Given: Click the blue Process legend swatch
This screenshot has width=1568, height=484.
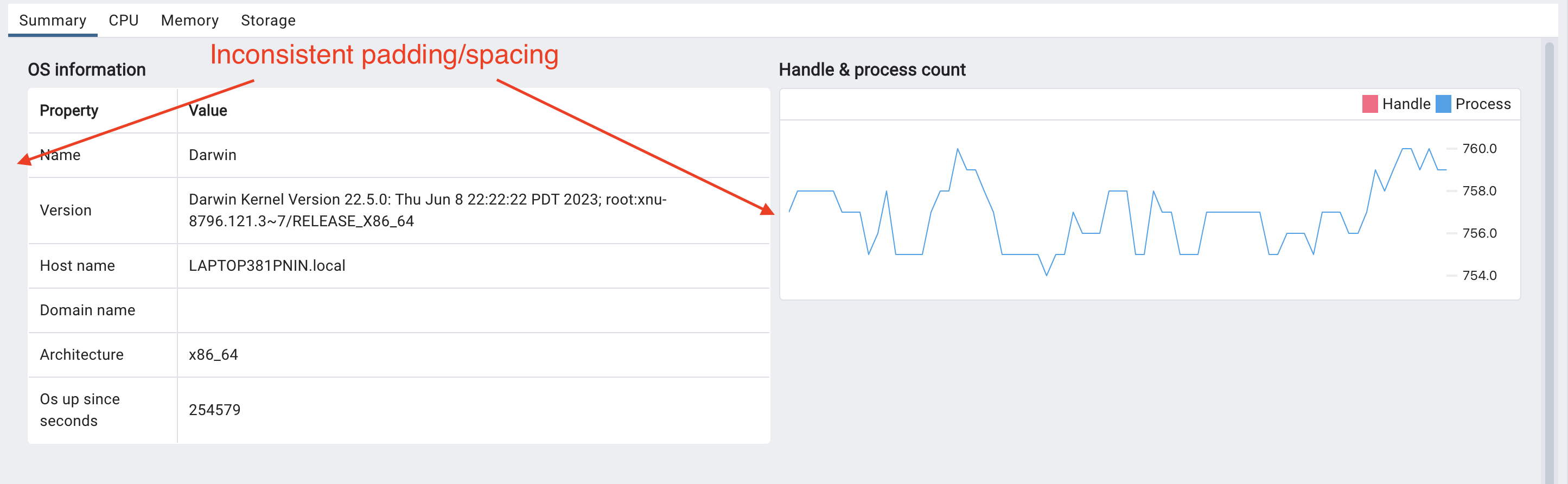Looking at the screenshot, I should pos(1443,104).
